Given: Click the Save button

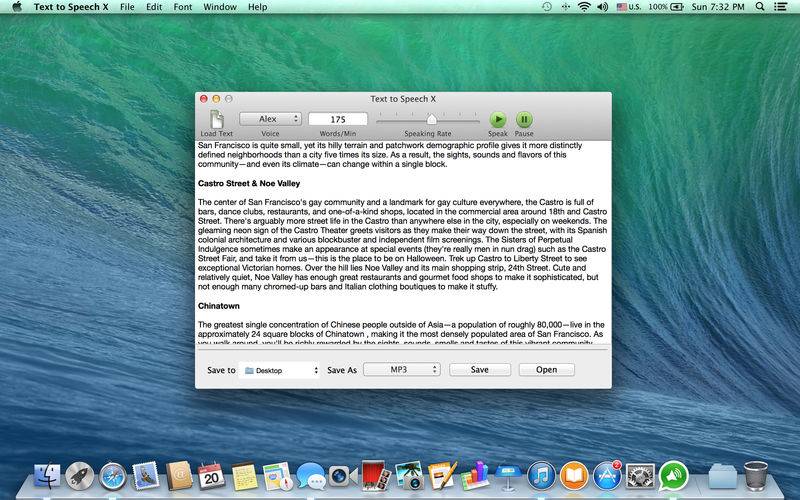Looking at the screenshot, I should [x=480, y=369].
